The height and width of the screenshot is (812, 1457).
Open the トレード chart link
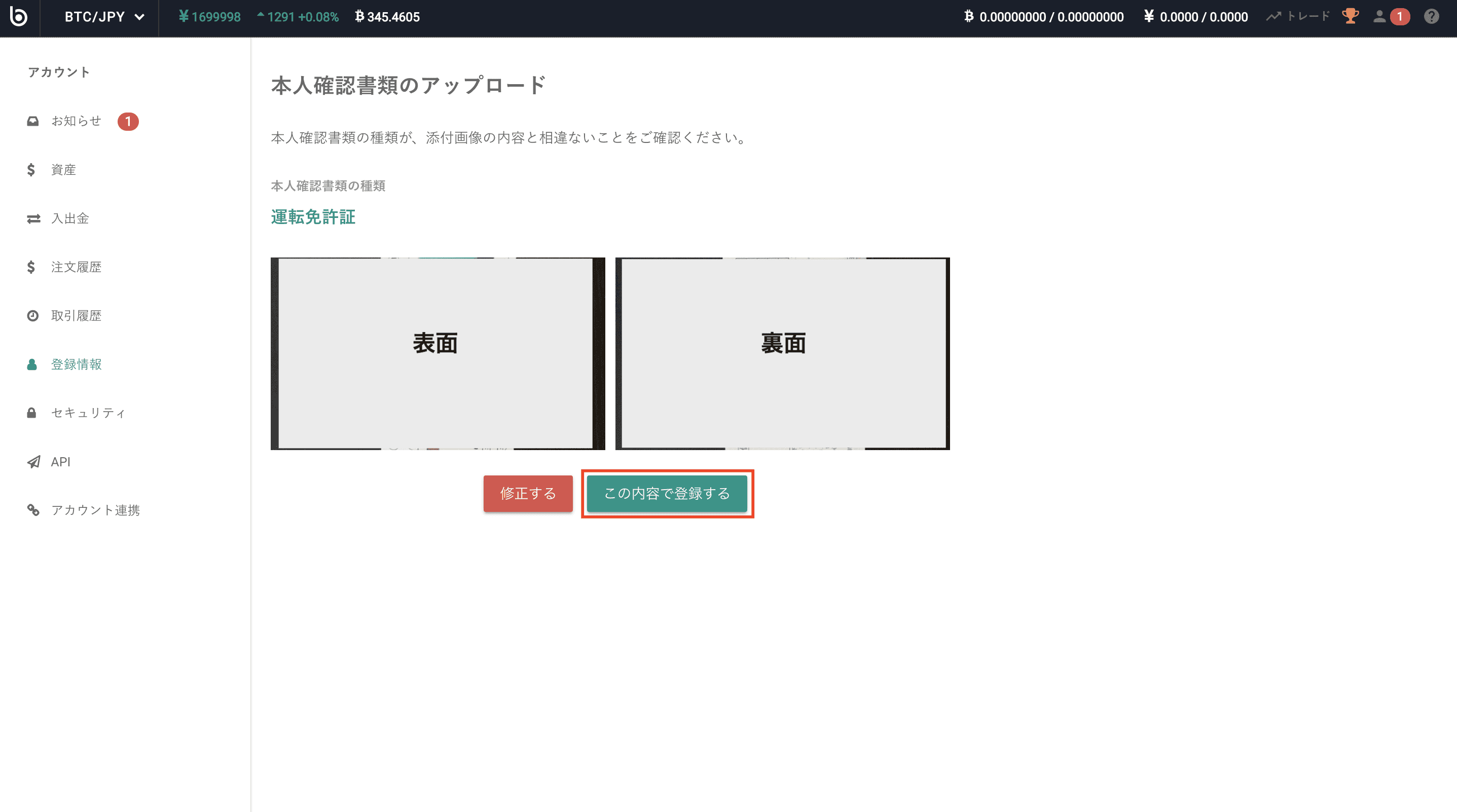point(1298,16)
